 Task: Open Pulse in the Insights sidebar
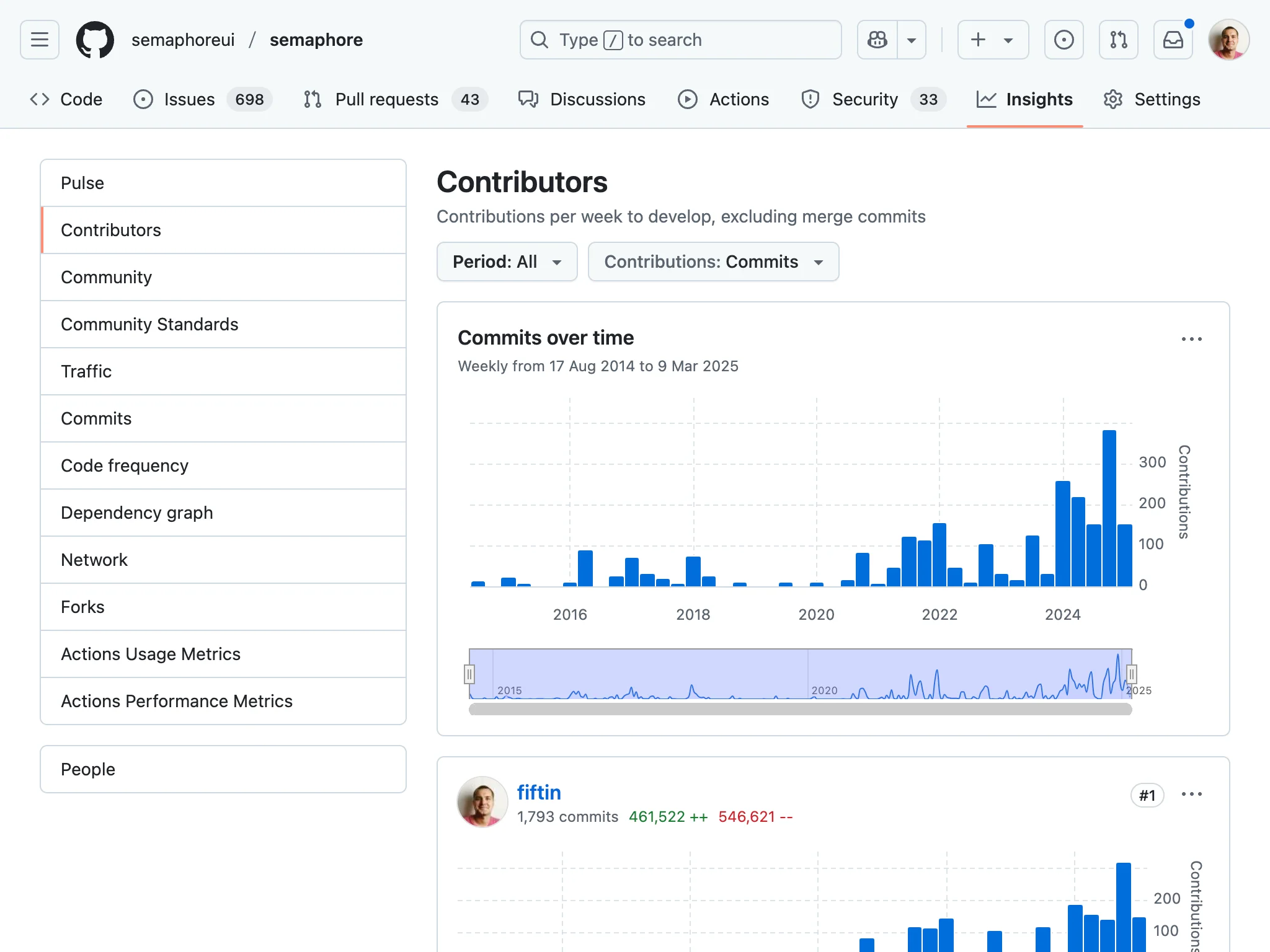pos(223,183)
